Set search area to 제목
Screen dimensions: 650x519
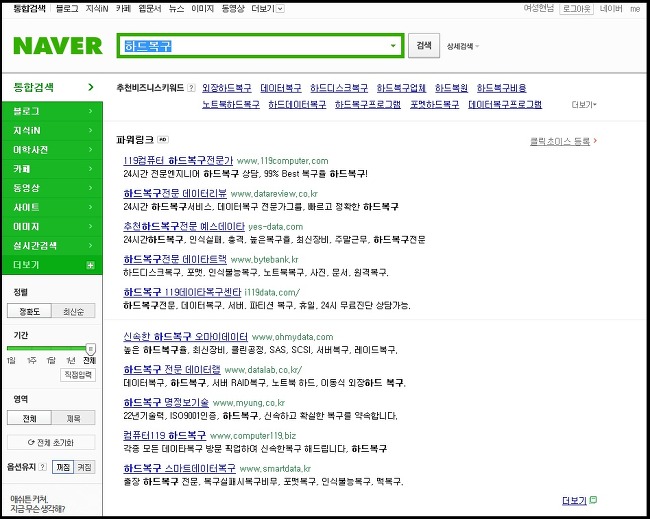pos(73,418)
